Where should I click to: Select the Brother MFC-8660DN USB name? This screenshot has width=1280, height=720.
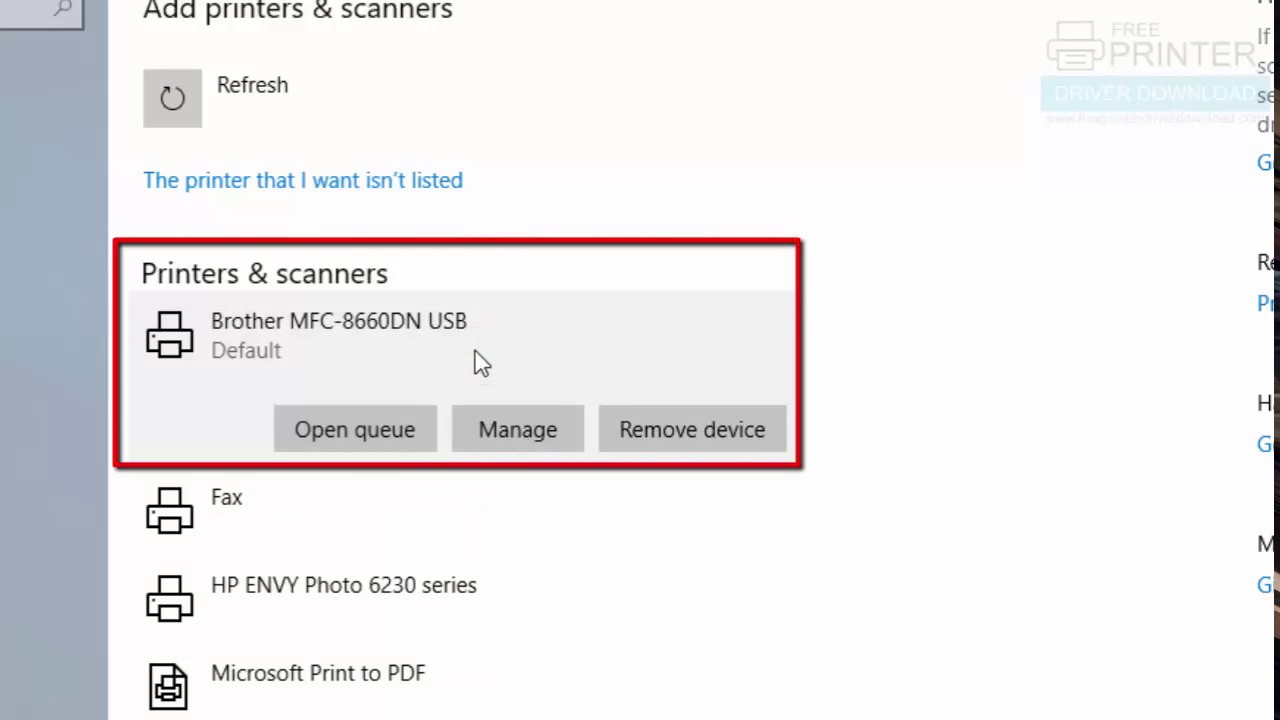(x=338, y=321)
